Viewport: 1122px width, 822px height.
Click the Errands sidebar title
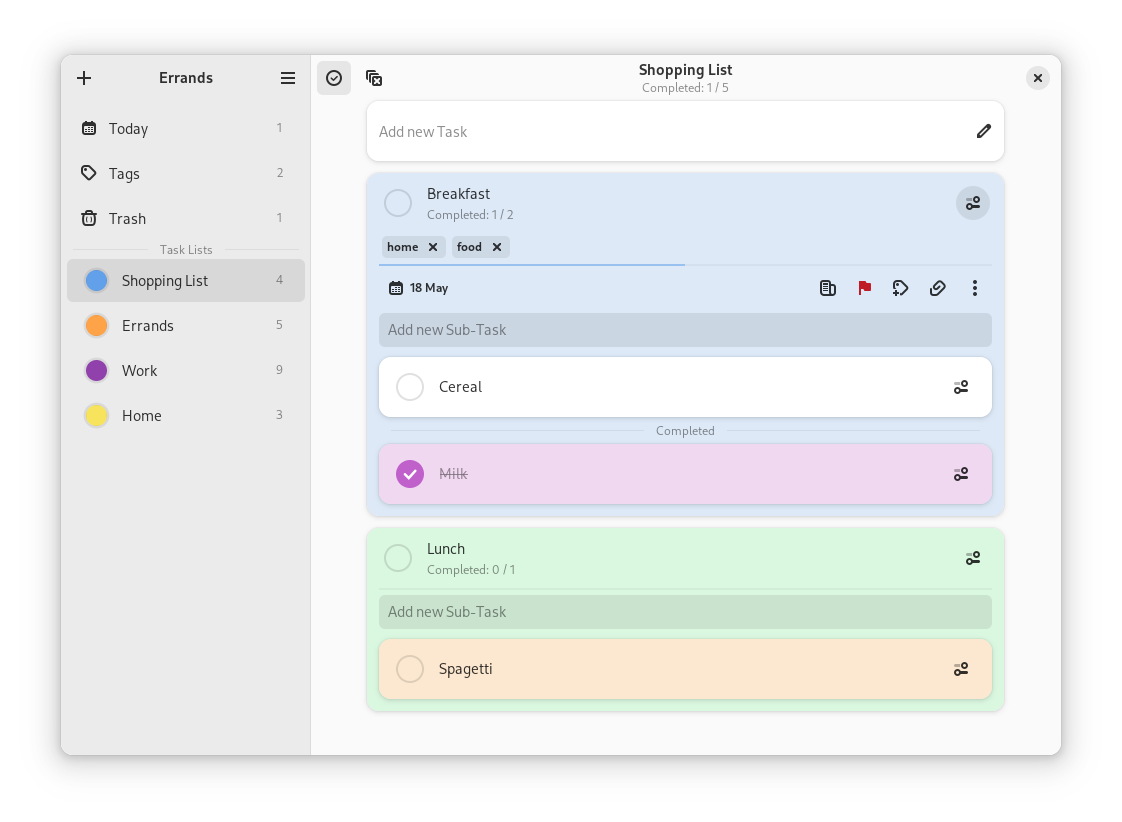pos(186,78)
